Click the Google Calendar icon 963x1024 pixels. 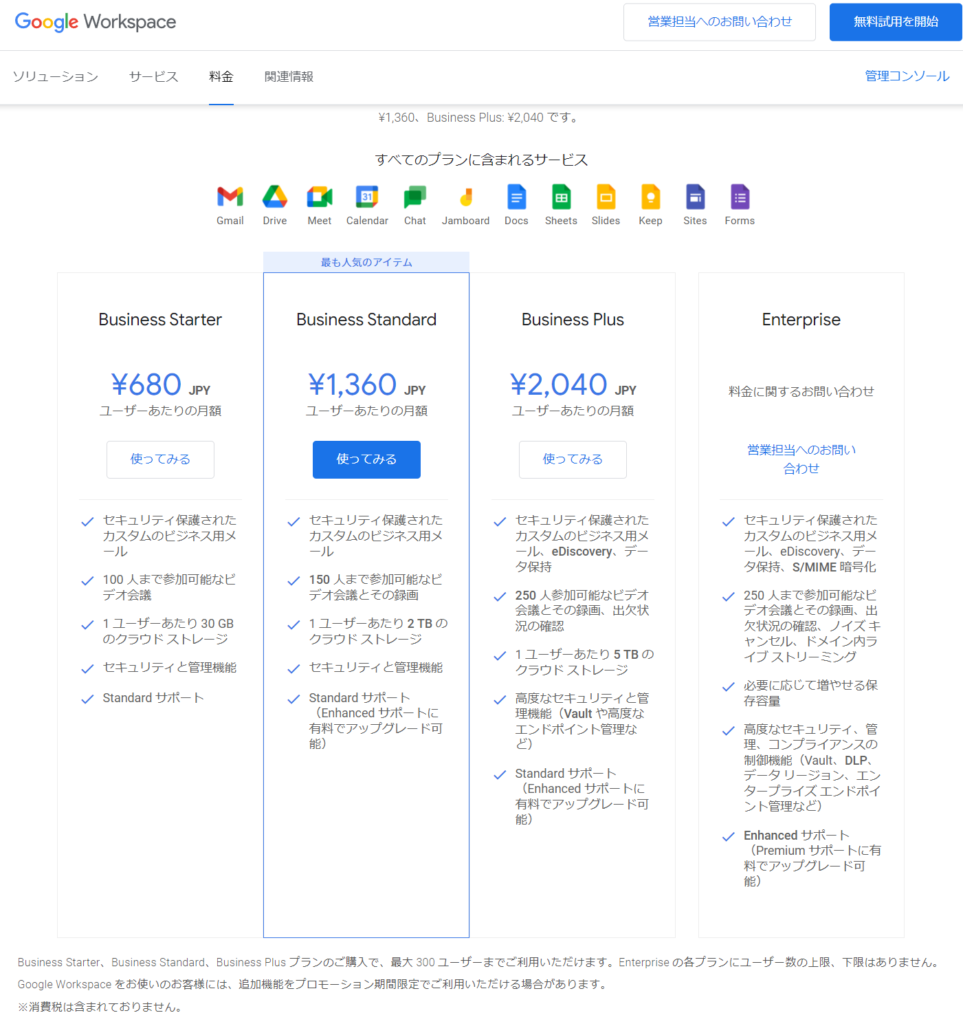point(367,197)
